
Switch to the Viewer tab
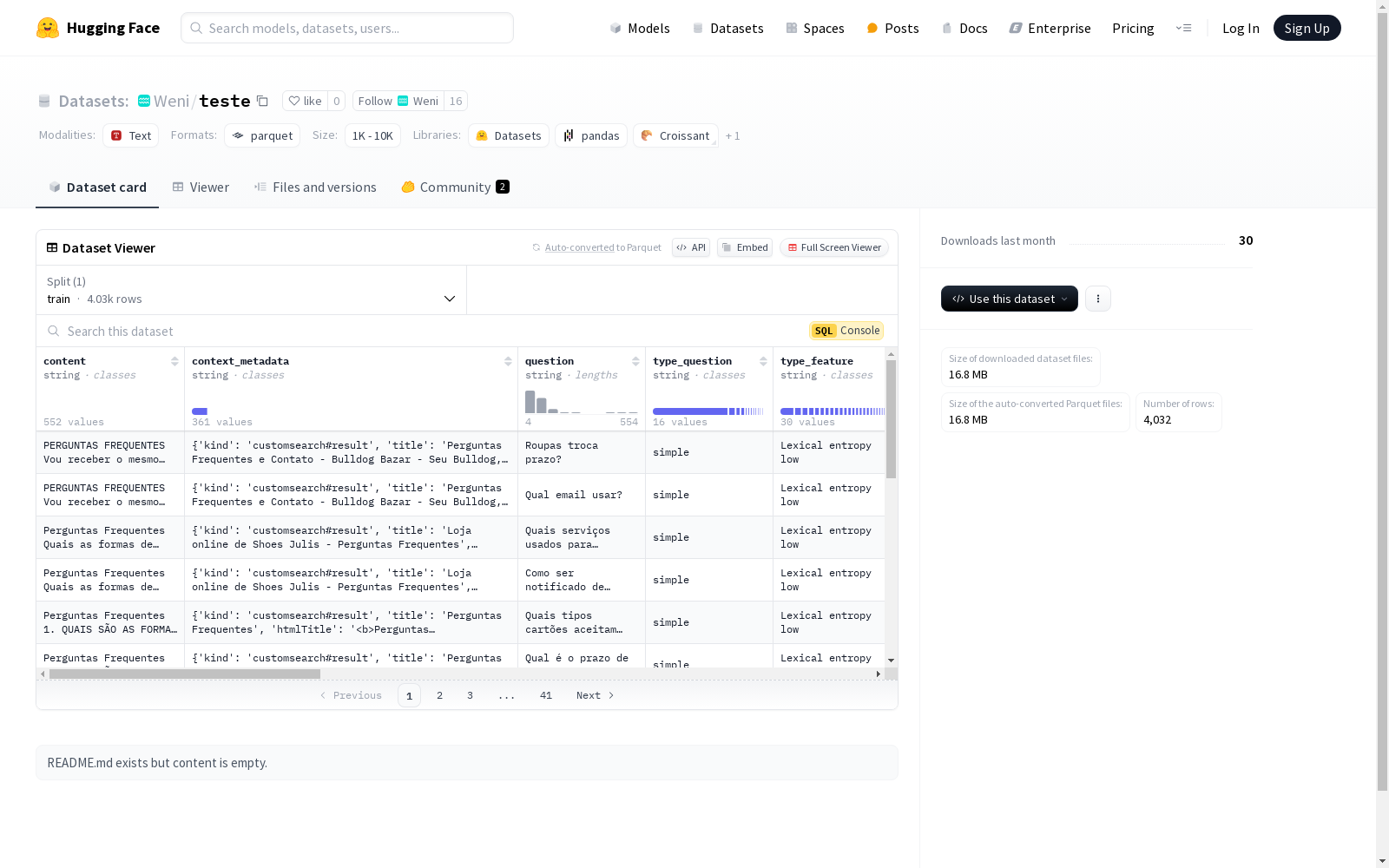click(x=201, y=187)
